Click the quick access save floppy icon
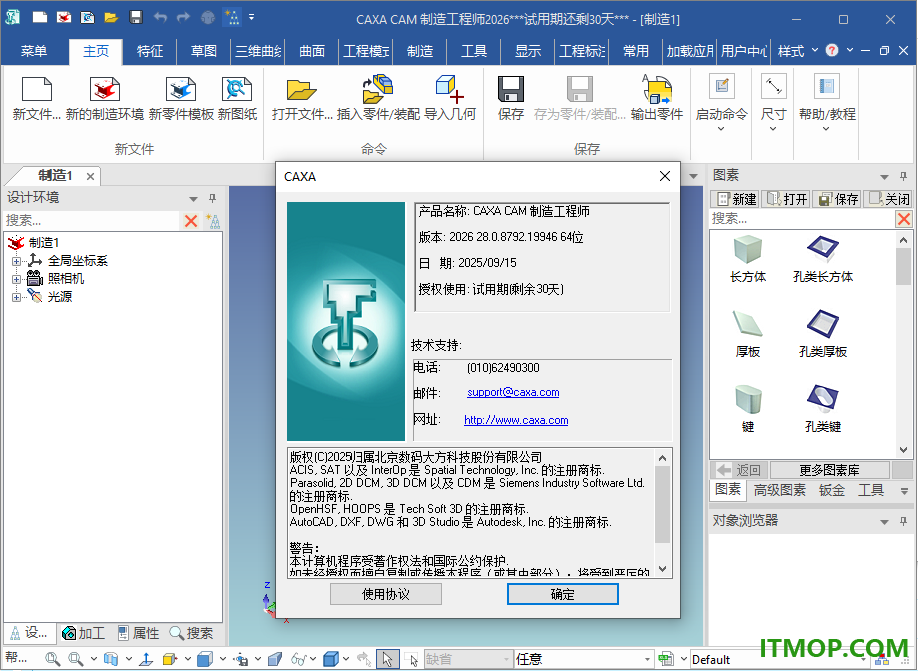This screenshot has height=671, width=918. (x=136, y=17)
